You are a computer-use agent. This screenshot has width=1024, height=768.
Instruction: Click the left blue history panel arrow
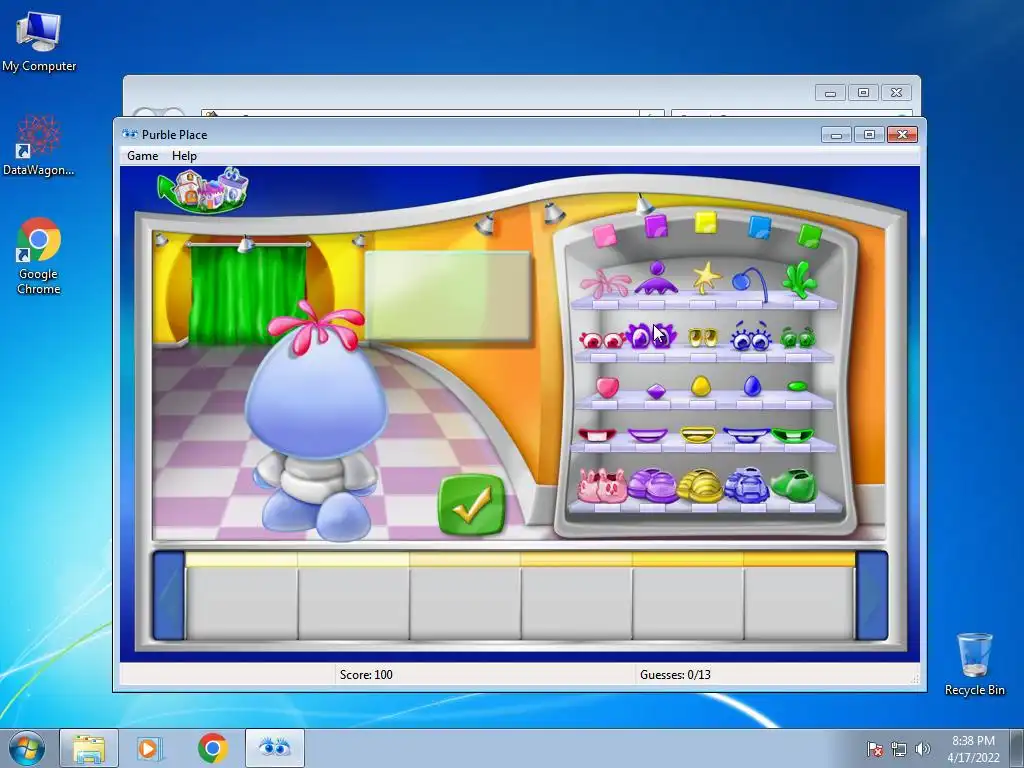168,596
